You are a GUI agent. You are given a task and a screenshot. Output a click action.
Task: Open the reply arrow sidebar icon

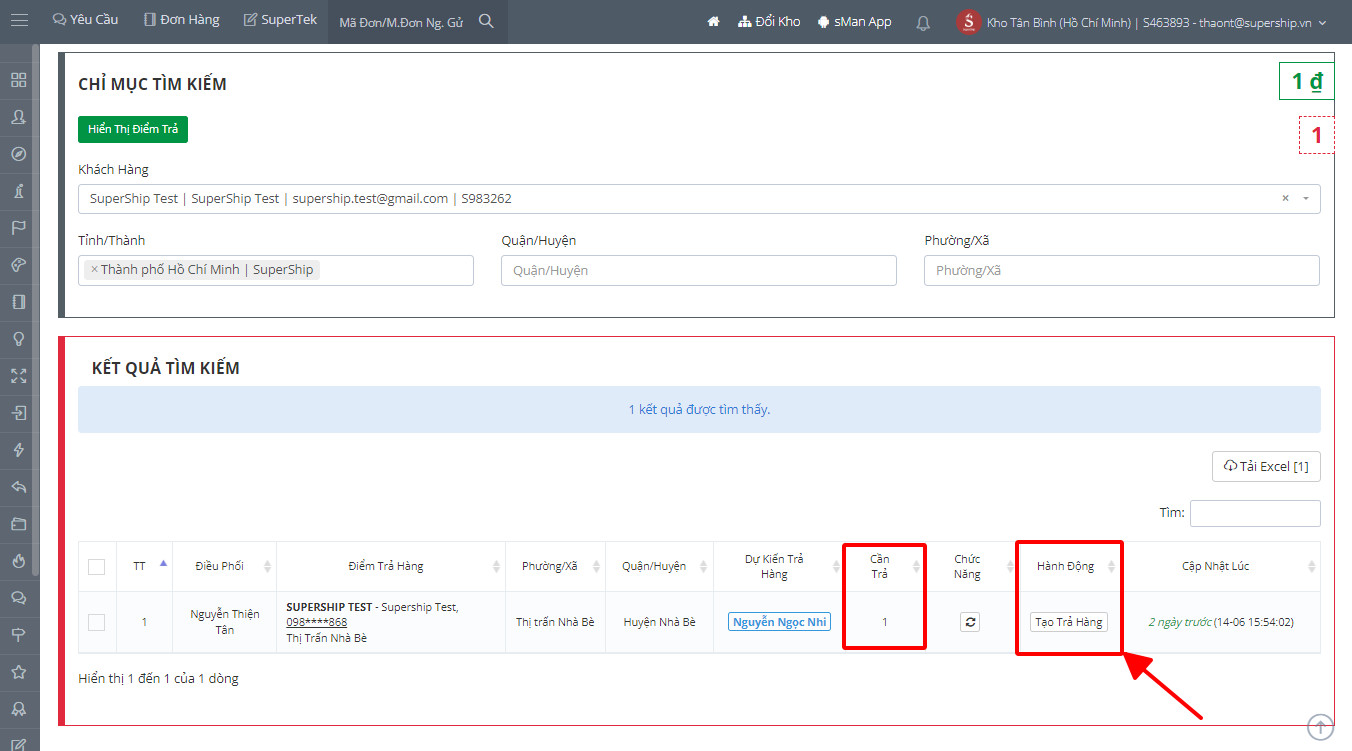[x=18, y=487]
